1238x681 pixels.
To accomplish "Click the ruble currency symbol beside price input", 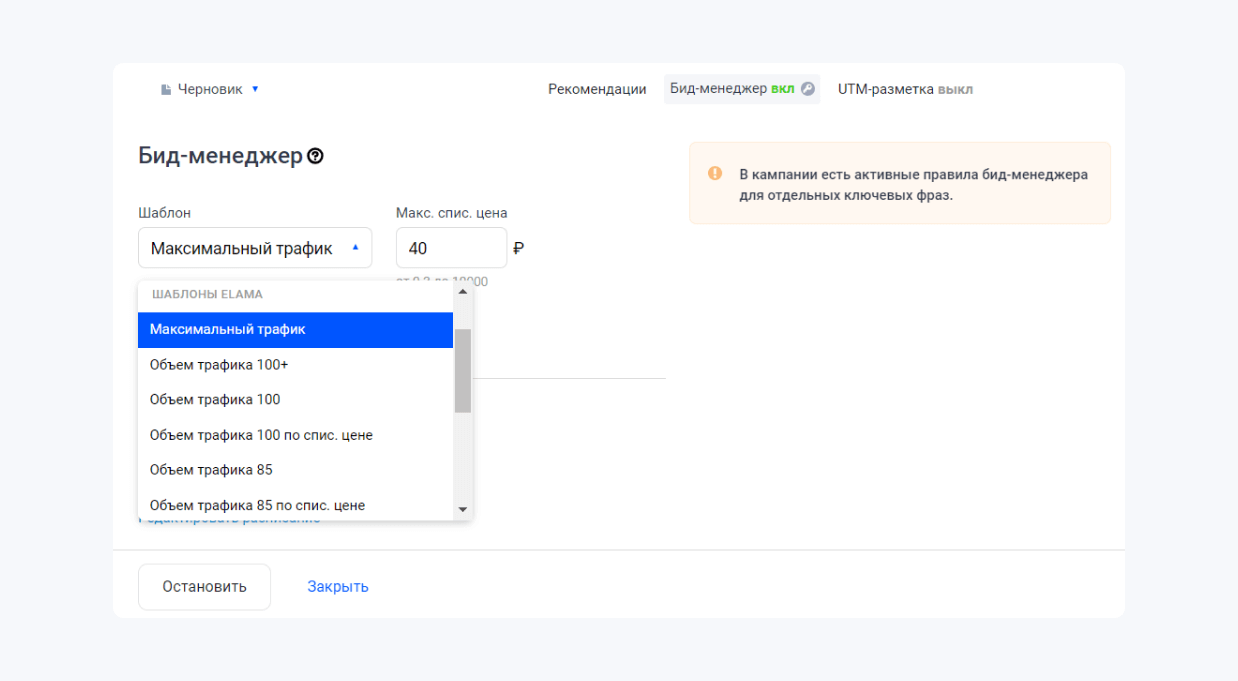I will [518, 247].
